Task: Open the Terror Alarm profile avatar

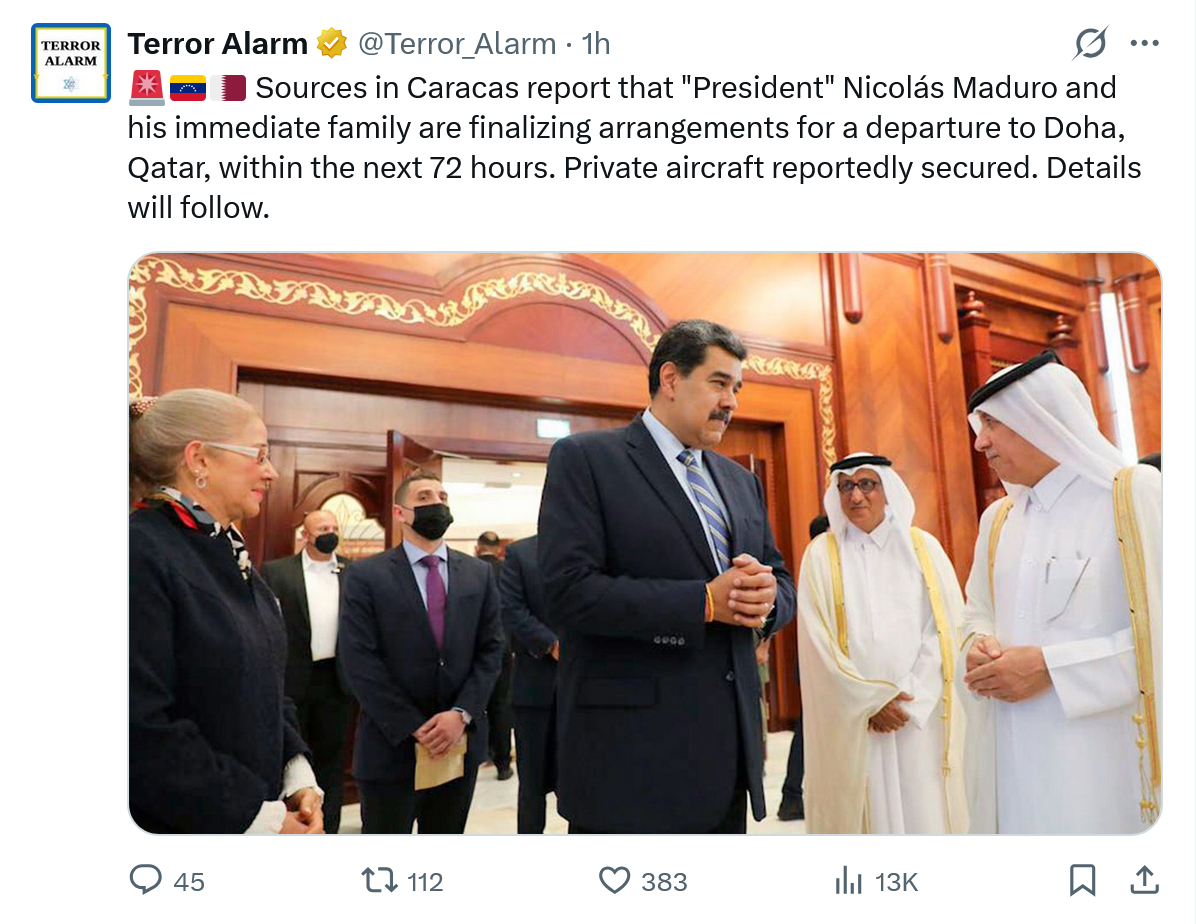Action: point(71,63)
